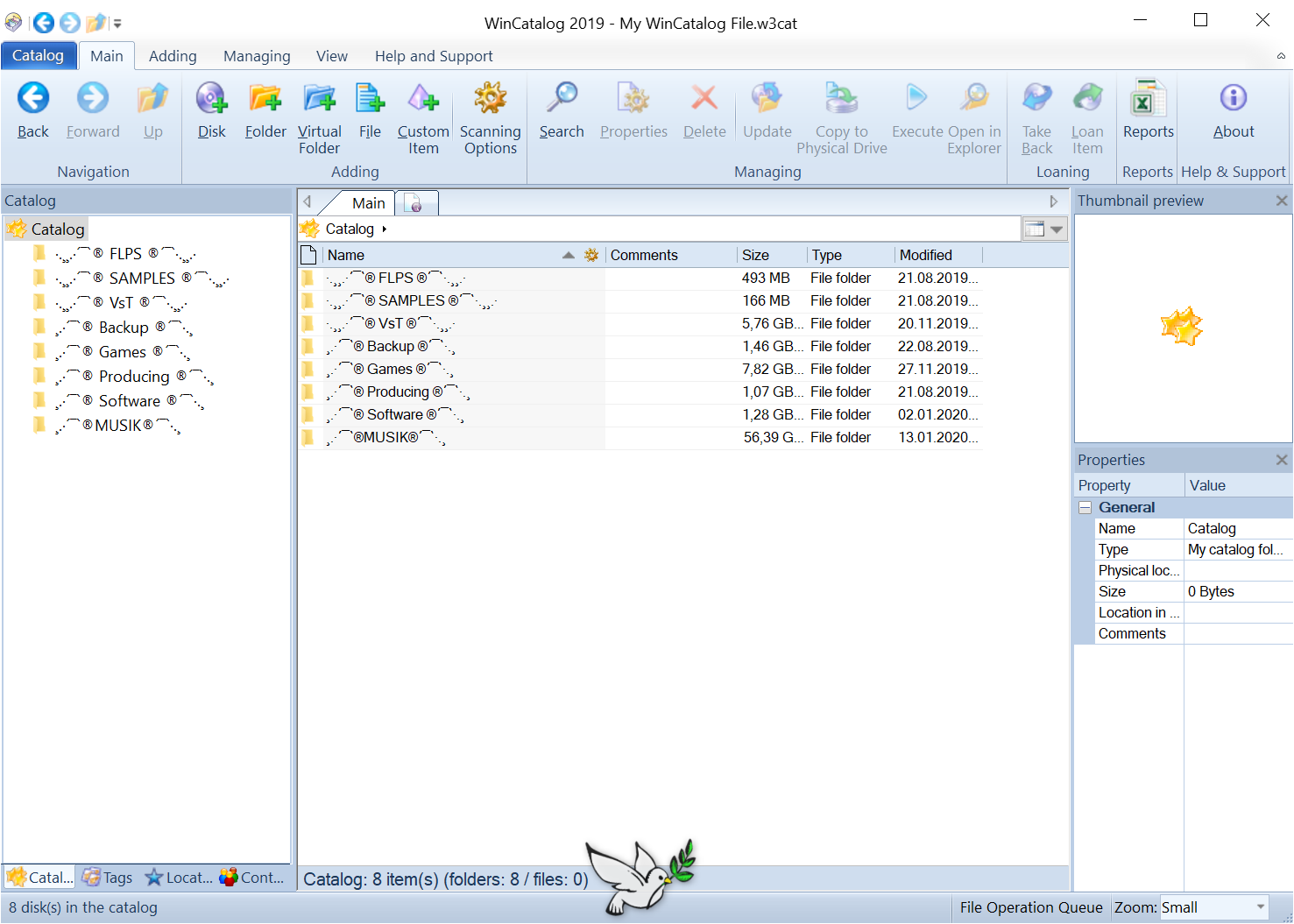This screenshot has height=924, width=1294.
Task: Select the SAMPLES row in file list
Action: tap(640, 300)
